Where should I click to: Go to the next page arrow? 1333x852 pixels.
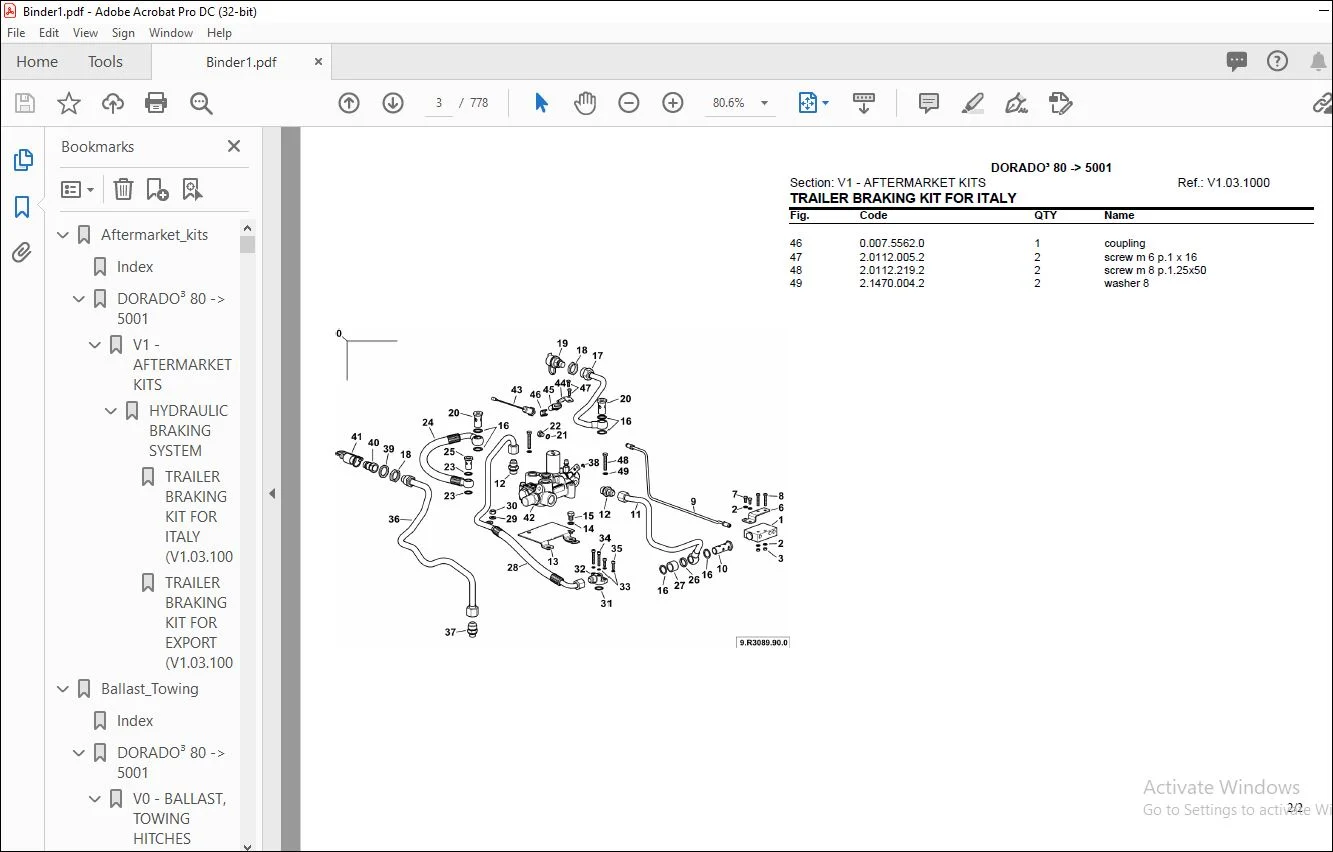tap(393, 103)
